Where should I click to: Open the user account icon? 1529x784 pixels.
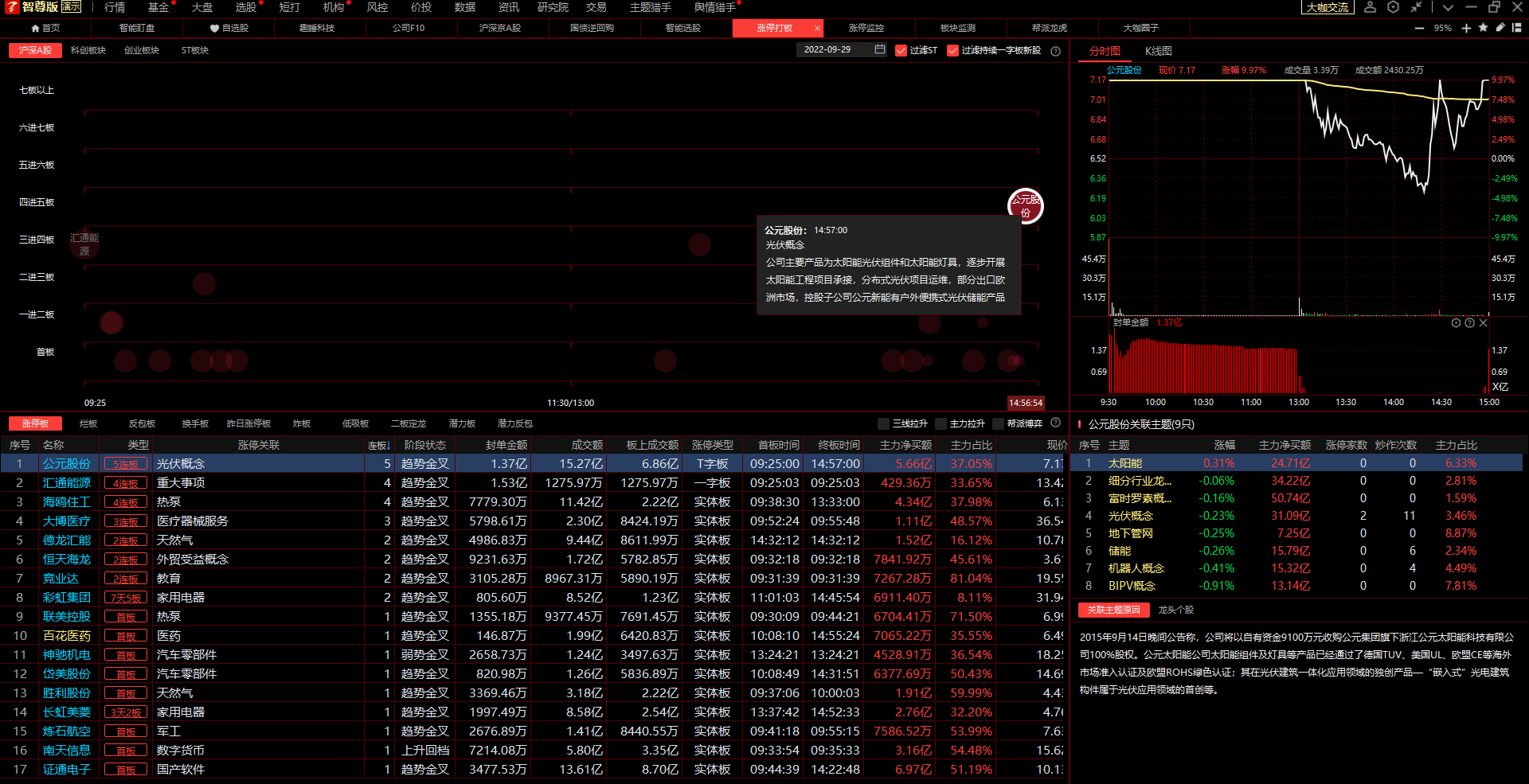coord(1370,7)
